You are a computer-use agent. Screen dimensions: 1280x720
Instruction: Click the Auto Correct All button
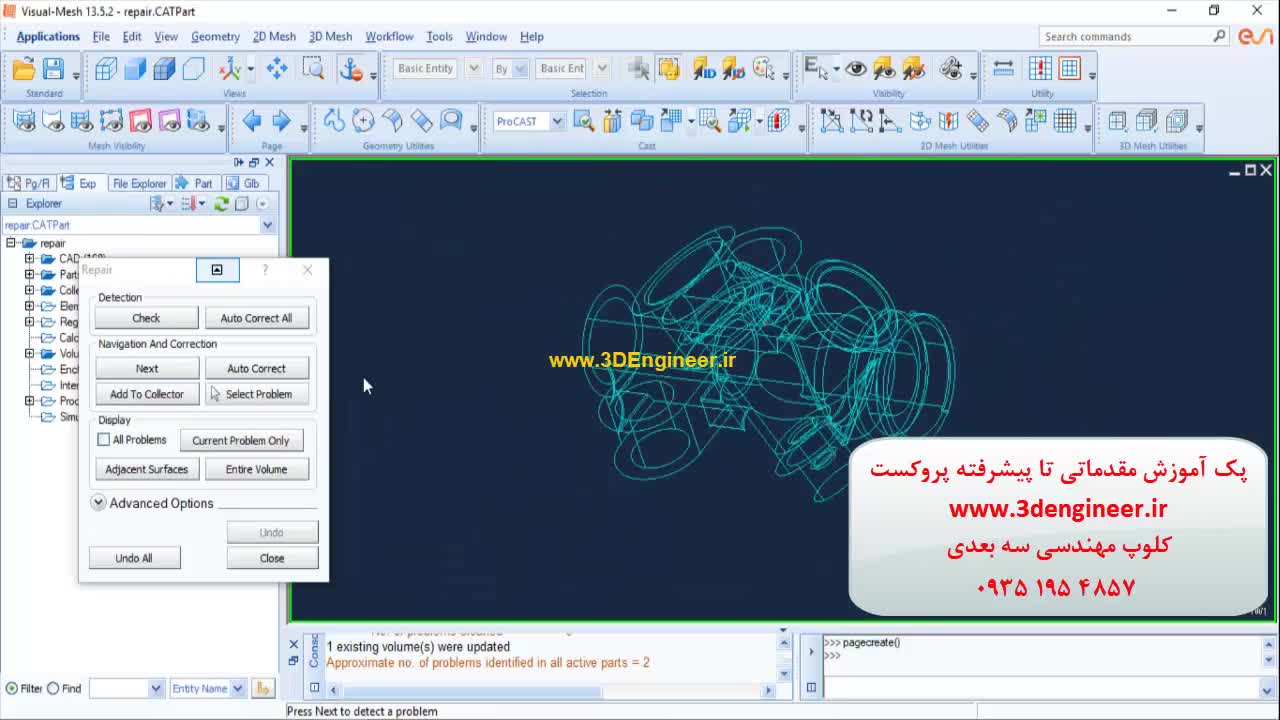256,318
